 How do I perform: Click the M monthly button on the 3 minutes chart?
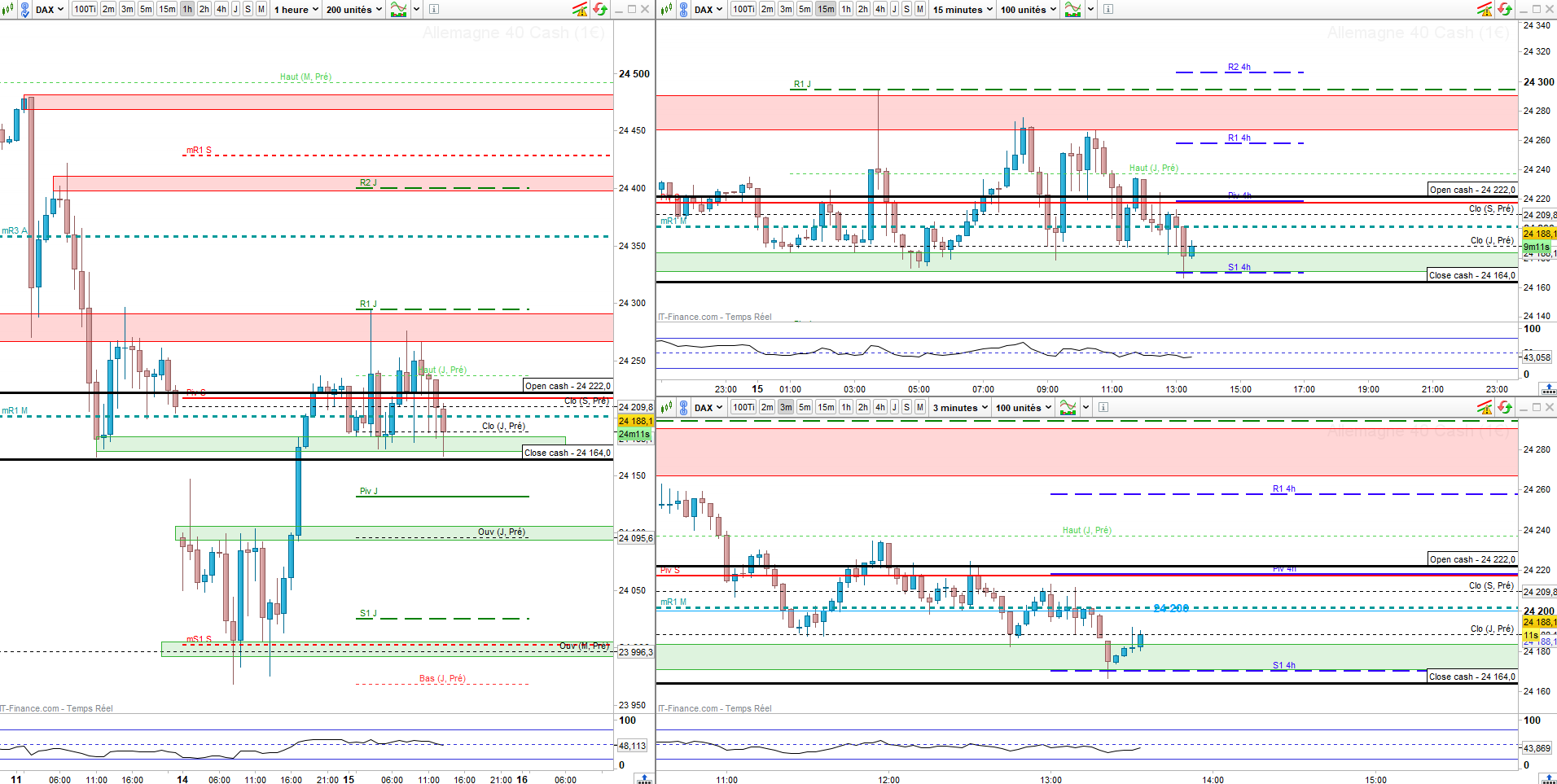tap(920, 407)
